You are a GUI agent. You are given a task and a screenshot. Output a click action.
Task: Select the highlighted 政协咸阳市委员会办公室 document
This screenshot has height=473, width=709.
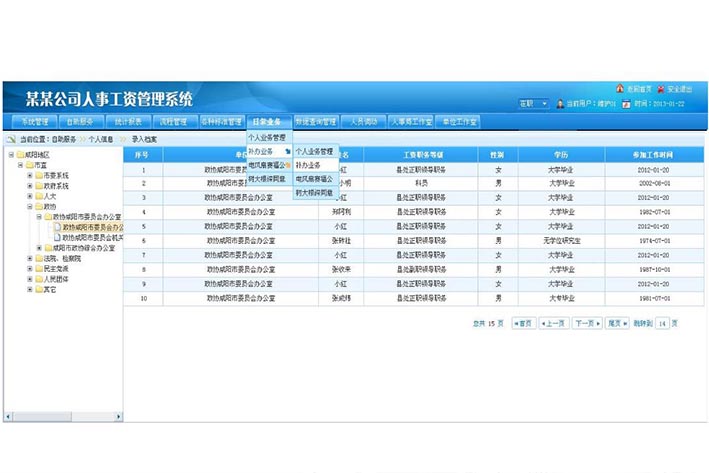point(89,227)
